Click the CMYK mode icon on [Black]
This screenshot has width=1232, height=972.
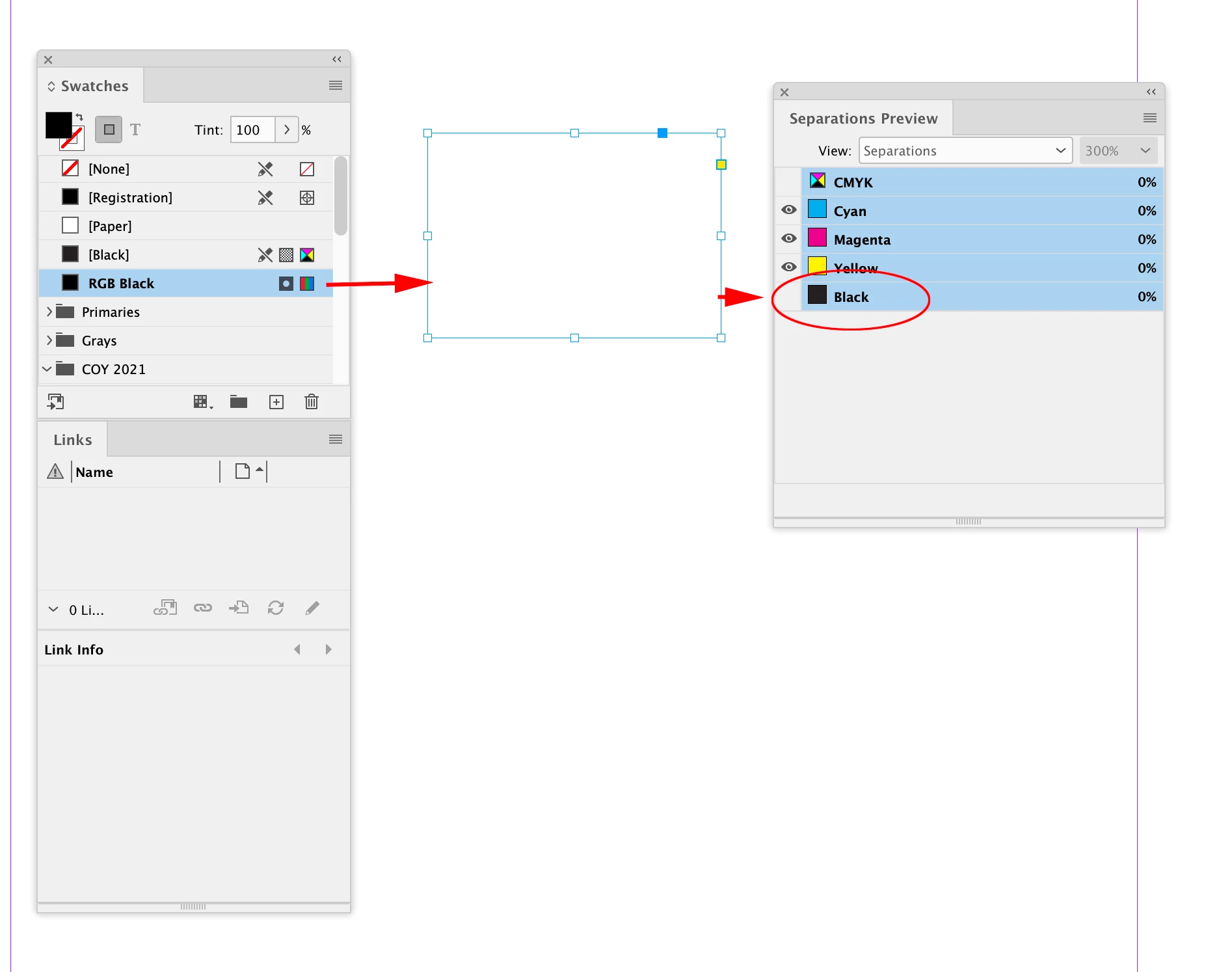click(x=307, y=255)
